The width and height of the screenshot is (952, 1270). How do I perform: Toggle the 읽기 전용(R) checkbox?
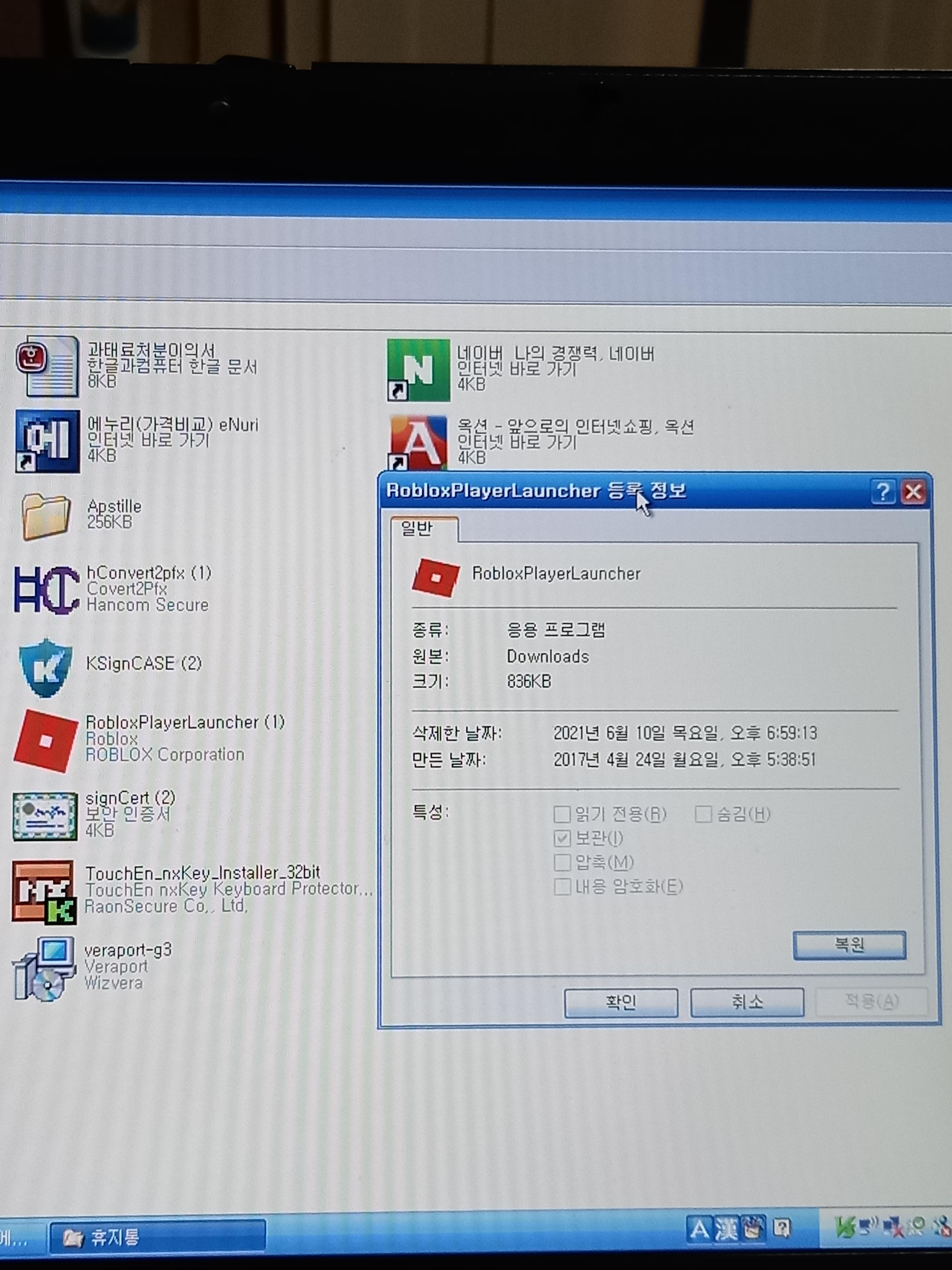point(562,814)
